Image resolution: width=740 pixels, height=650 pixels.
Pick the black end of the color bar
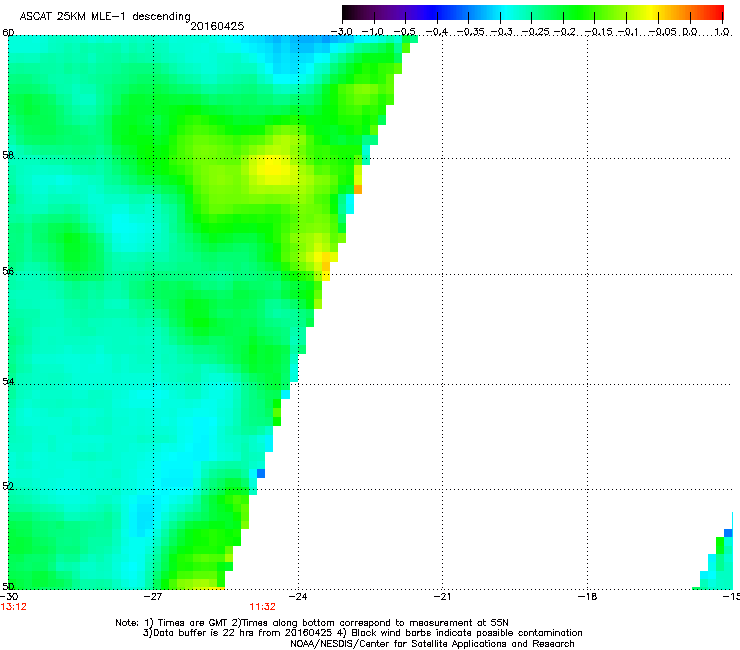pos(348,13)
